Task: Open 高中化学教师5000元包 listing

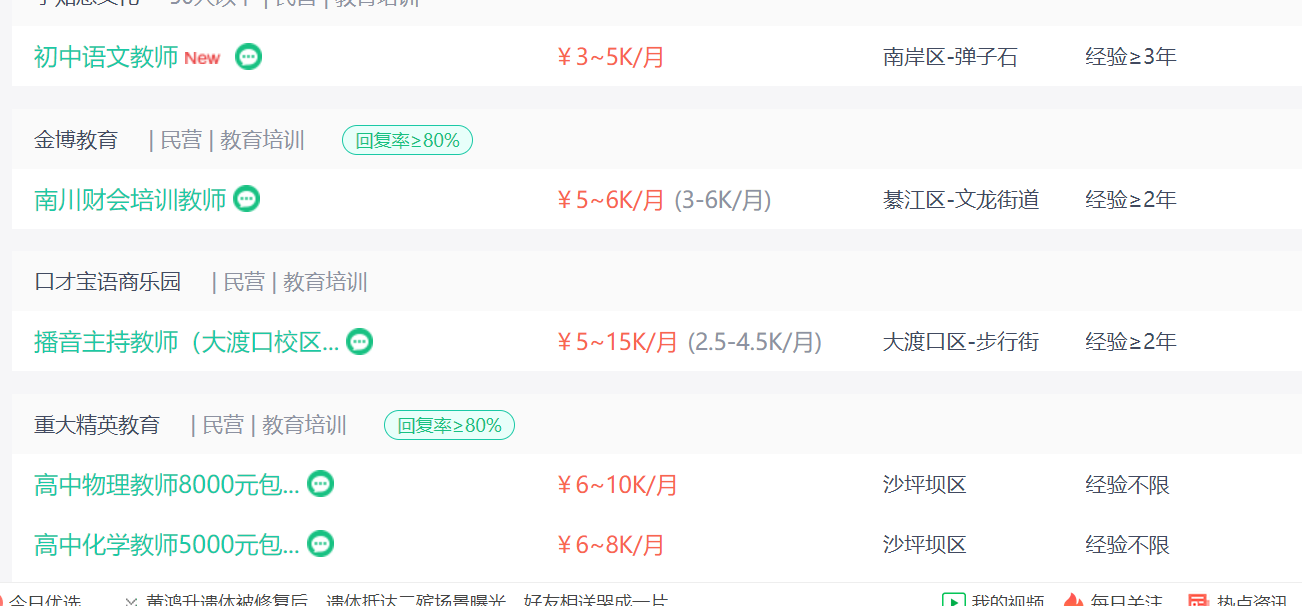Action: (167, 545)
